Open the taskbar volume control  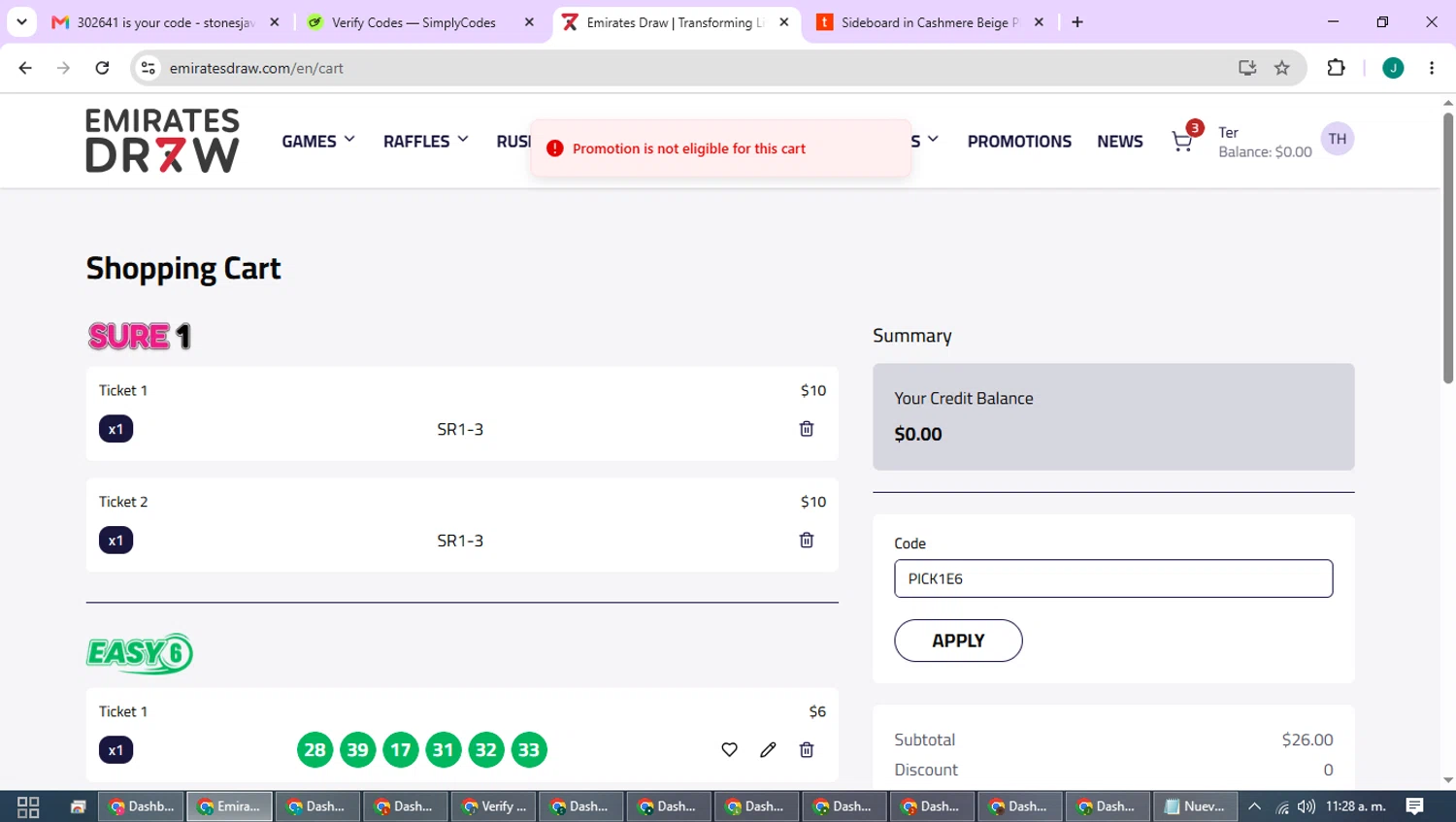pyautogui.click(x=1307, y=806)
